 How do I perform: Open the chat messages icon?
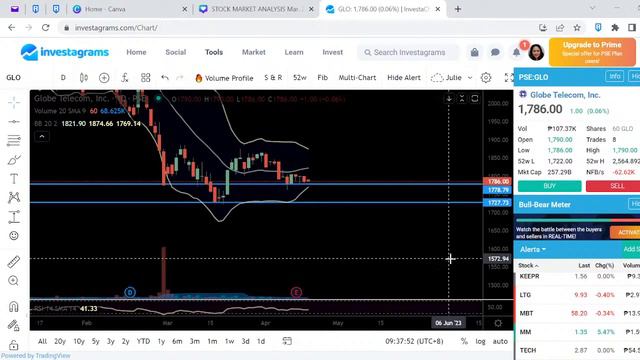click(x=495, y=52)
